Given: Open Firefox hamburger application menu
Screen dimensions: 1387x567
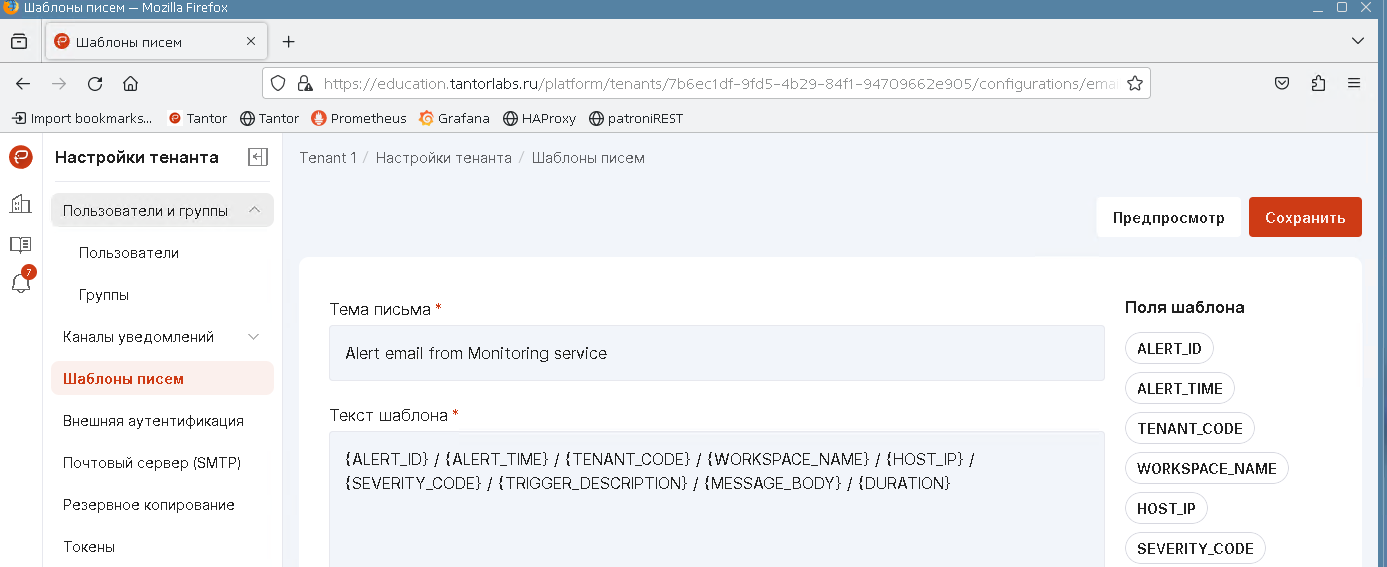Looking at the screenshot, I should coord(1354,83).
